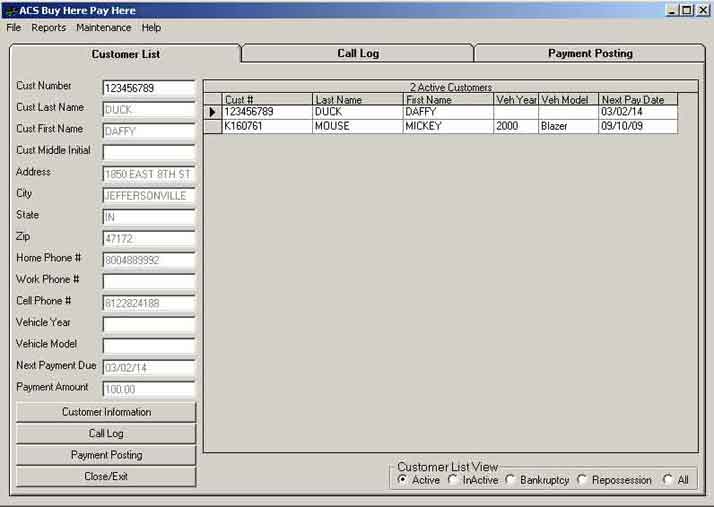
Task: Click the Blazer vehicle model cell
Action: 568,126
